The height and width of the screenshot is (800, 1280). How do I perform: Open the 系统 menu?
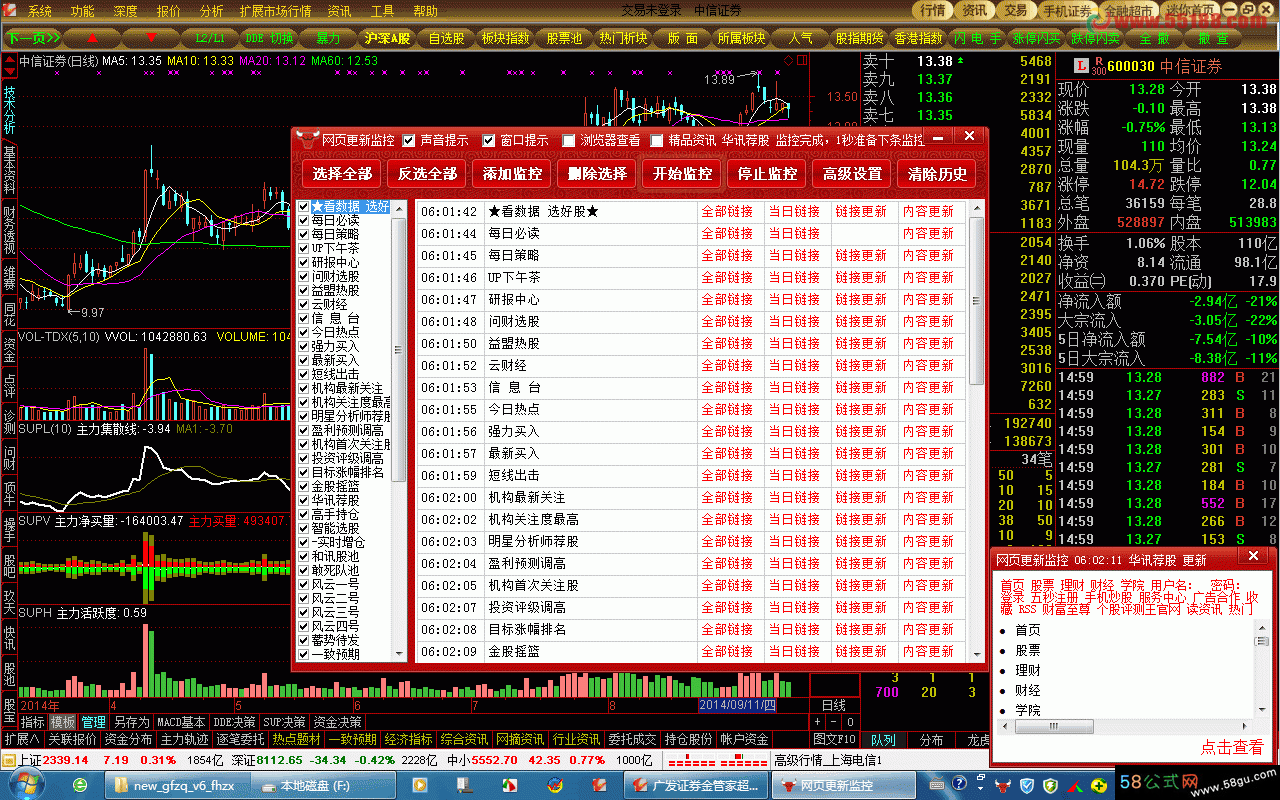(40, 11)
